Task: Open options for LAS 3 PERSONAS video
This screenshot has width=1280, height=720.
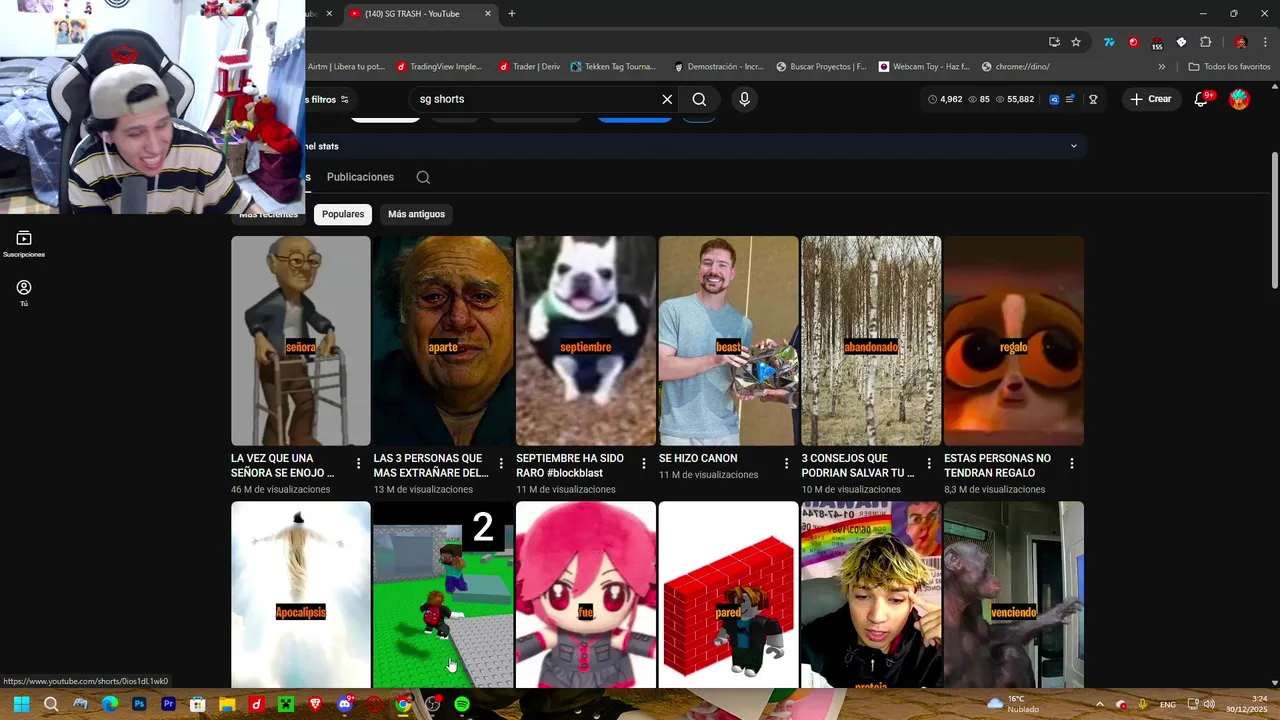Action: coord(501,464)
